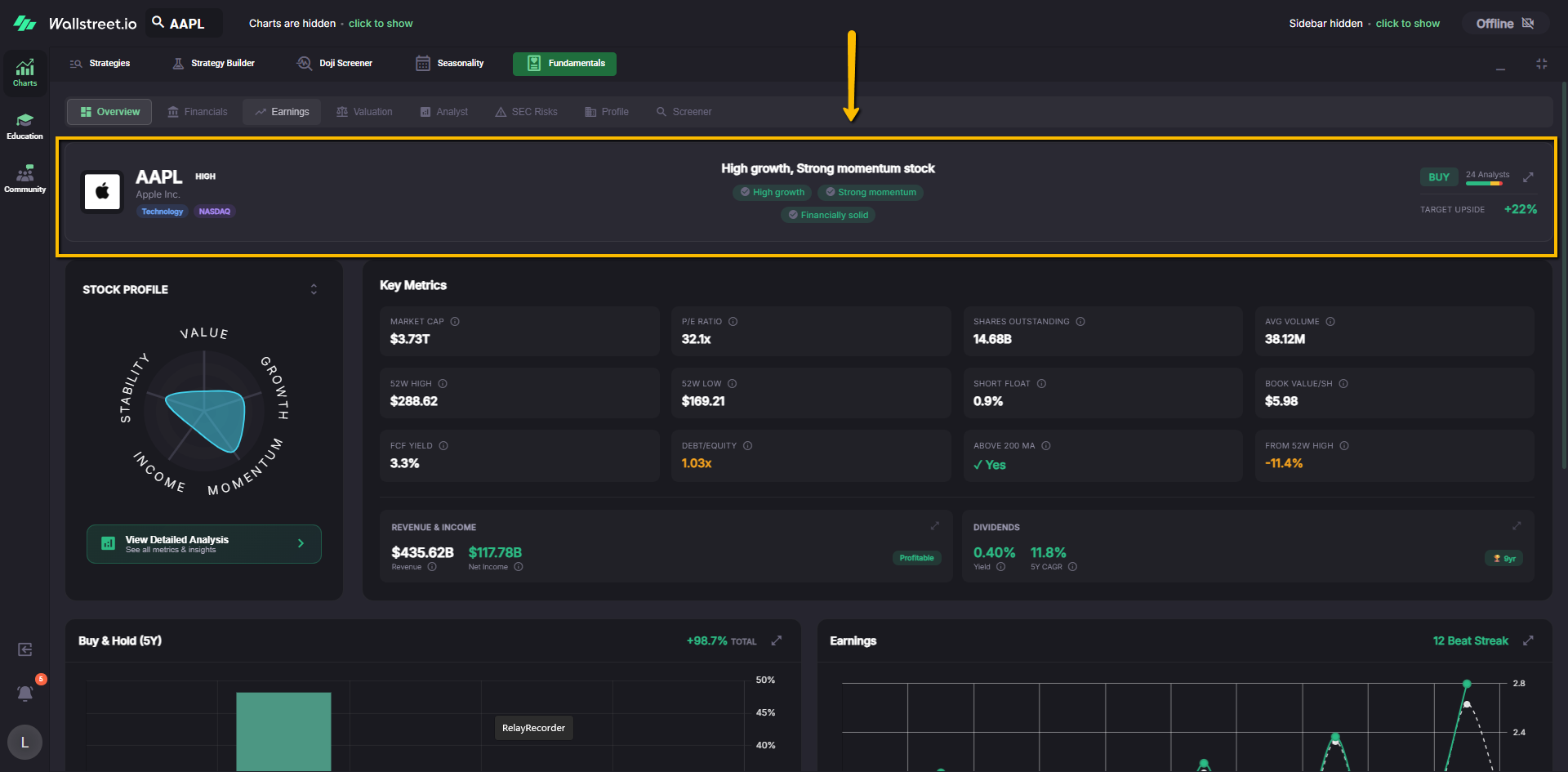Open the Seasonality tab

pos(450,64)
